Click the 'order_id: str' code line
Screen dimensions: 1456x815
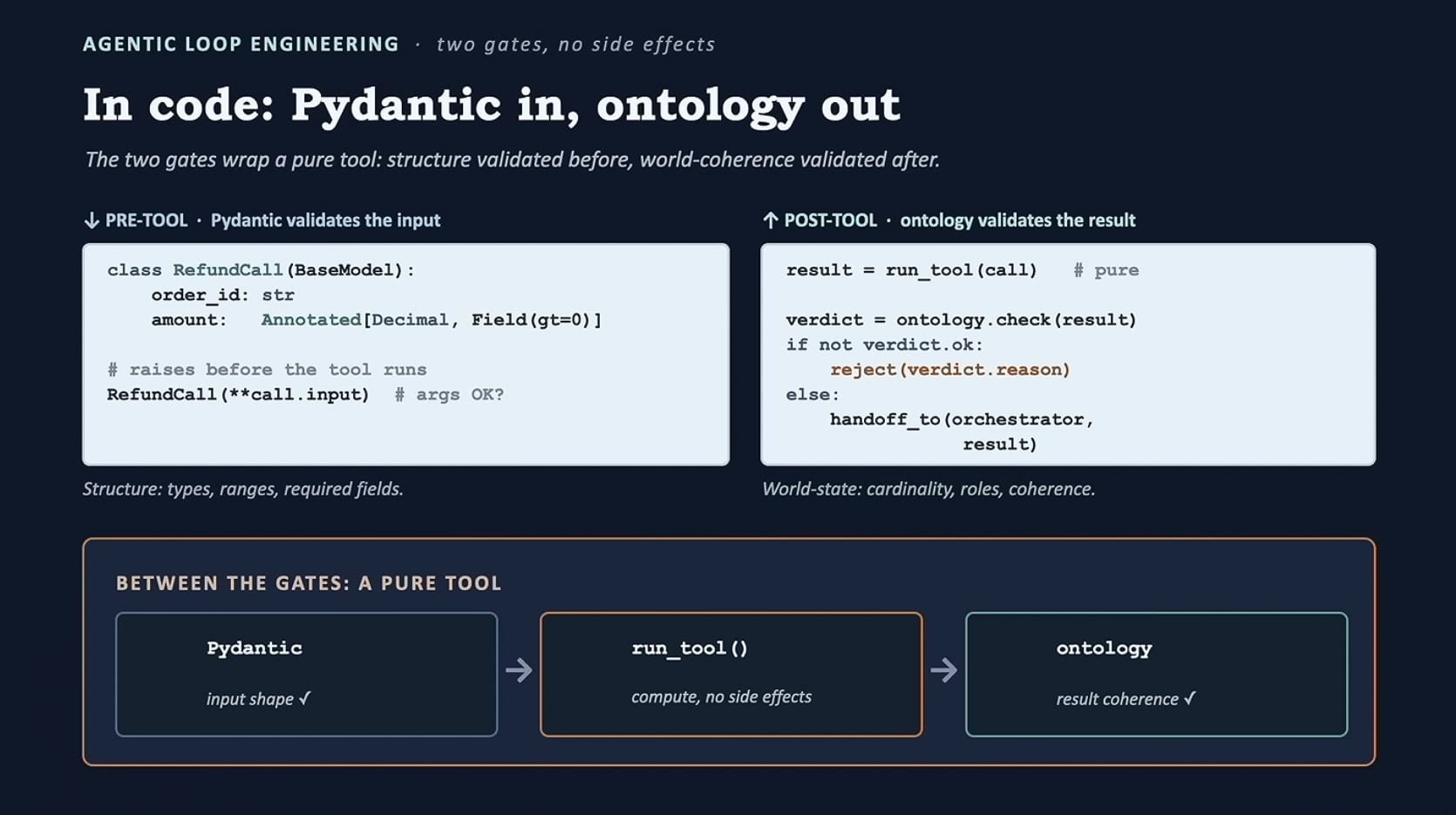click(x=222, y=295)
